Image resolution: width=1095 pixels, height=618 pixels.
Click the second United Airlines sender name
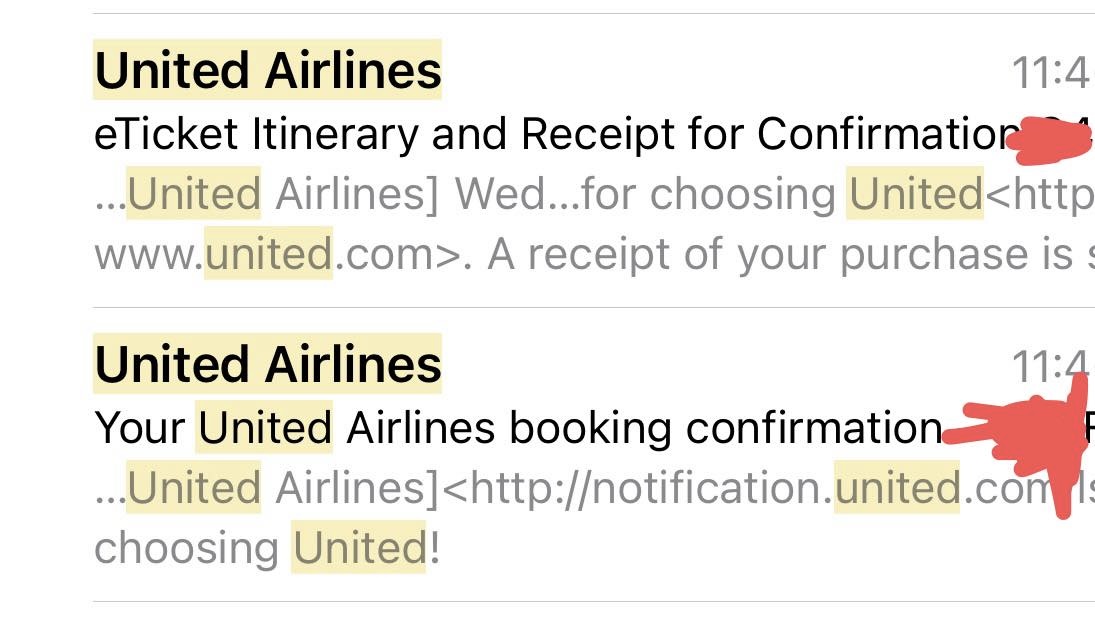(x=267, y=364)
